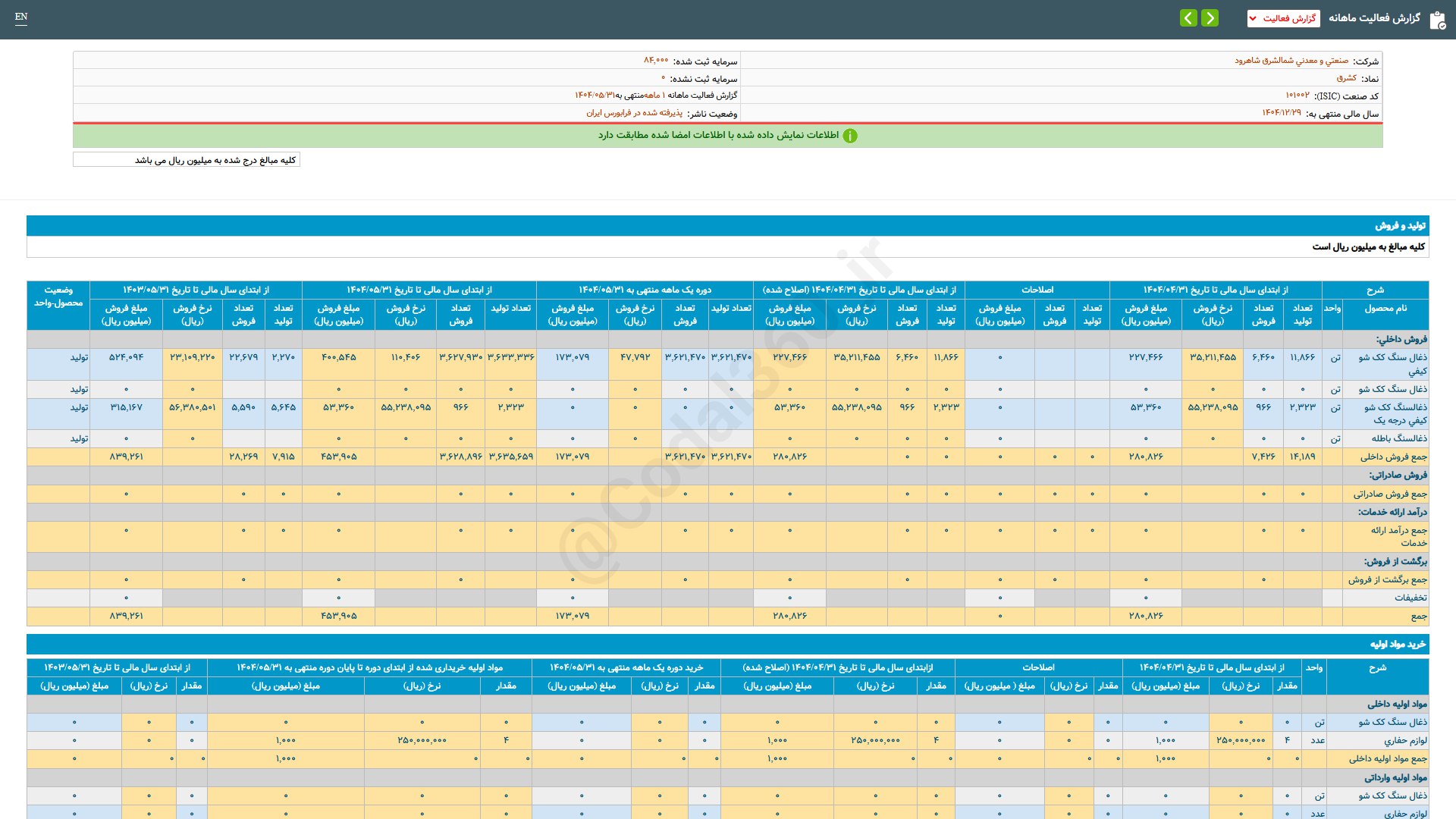Click the گزارش فعالیت ماهانه page title
Screen dimensions: 1456x819
(x=1373, y=18)
